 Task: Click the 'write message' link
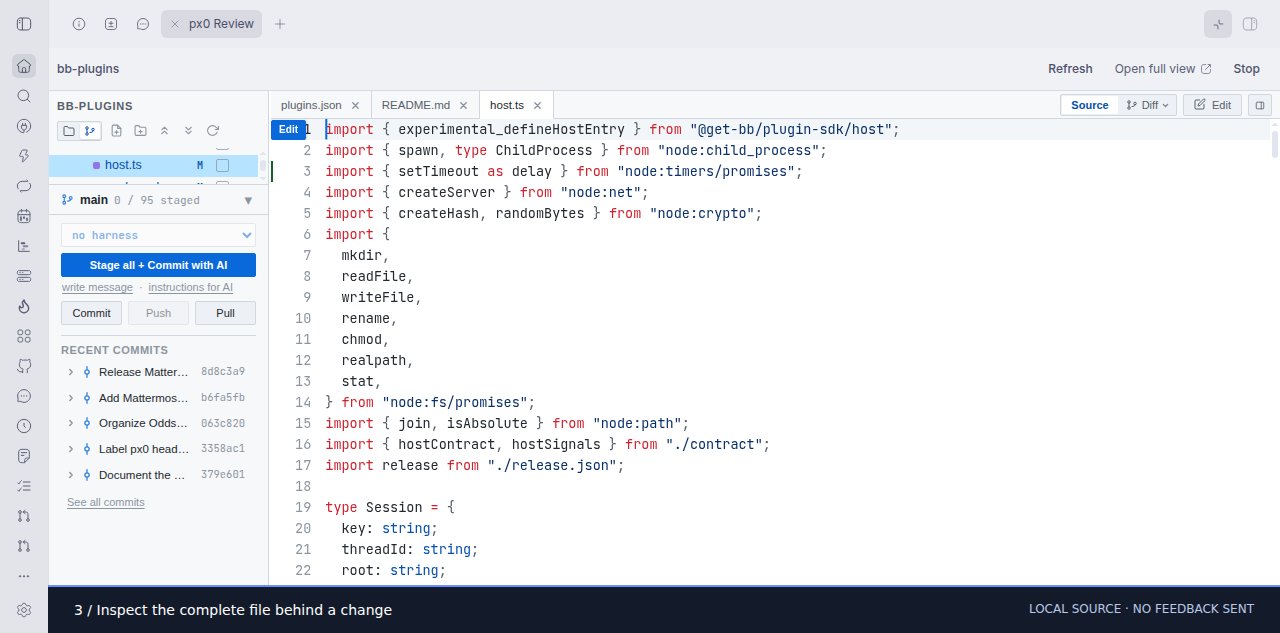pos(97,287)
